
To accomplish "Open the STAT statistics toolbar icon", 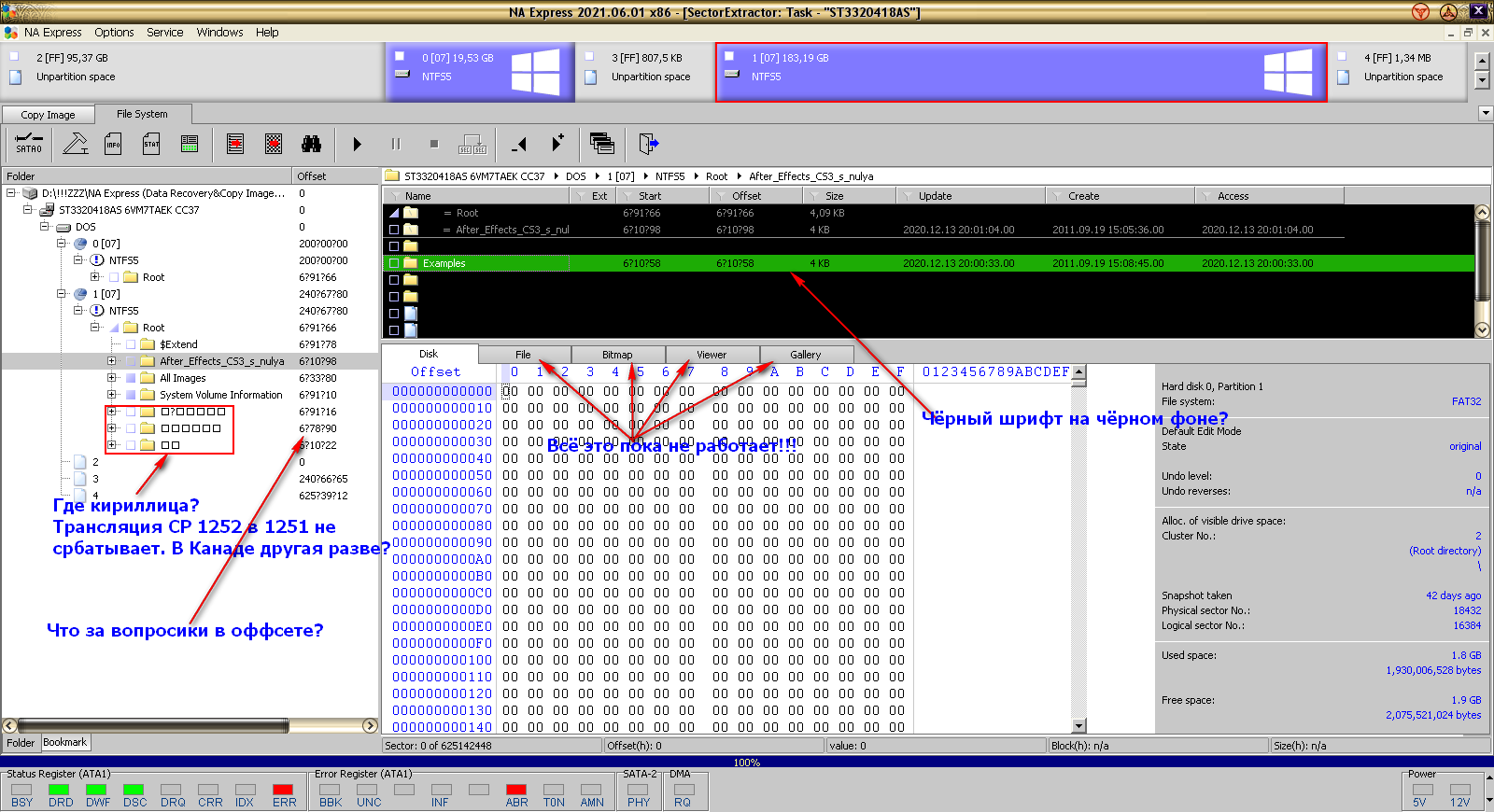I will click(151, 144).
